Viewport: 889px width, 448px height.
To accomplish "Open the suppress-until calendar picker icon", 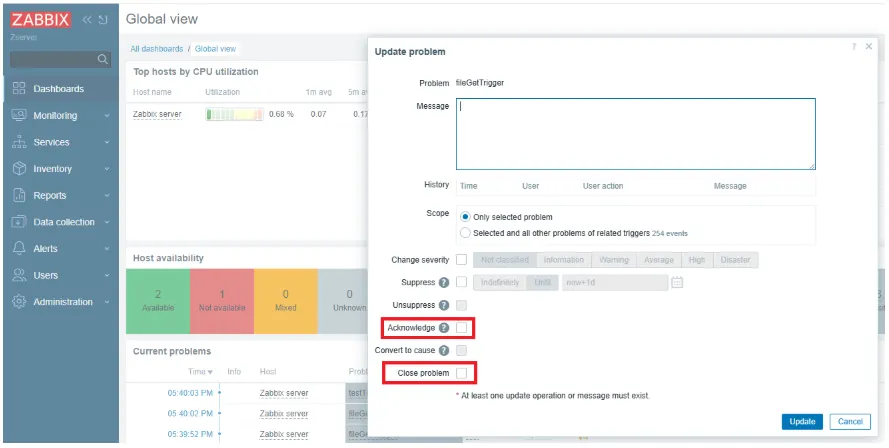I will (x=677, y=282).
